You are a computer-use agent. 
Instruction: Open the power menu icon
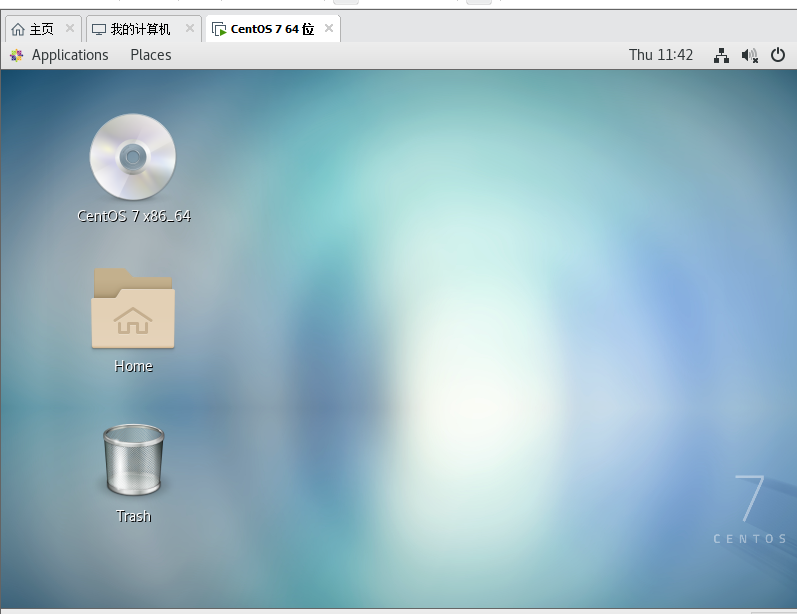click(778, 55)
